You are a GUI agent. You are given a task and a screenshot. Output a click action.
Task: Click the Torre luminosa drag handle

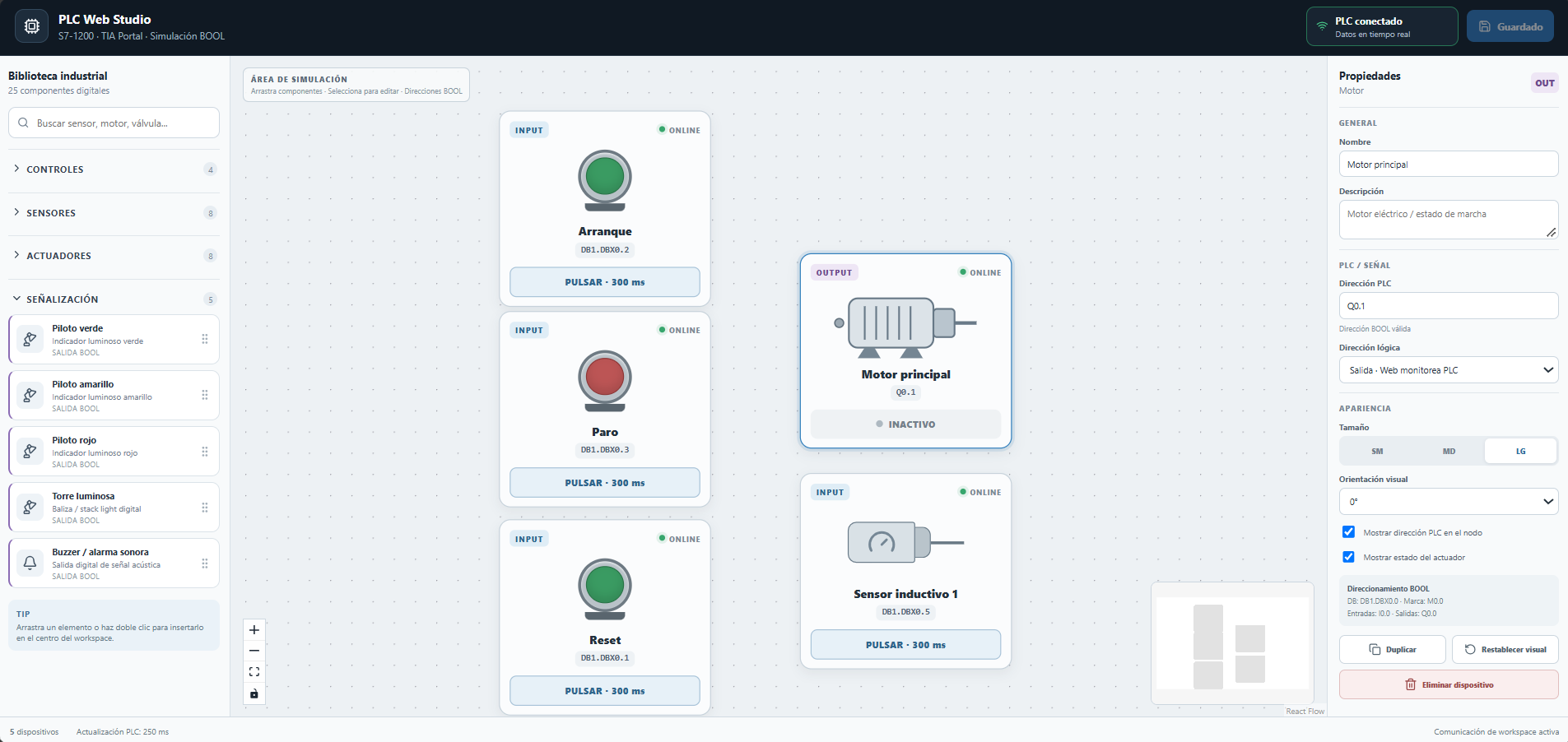(x=205, y=508)
